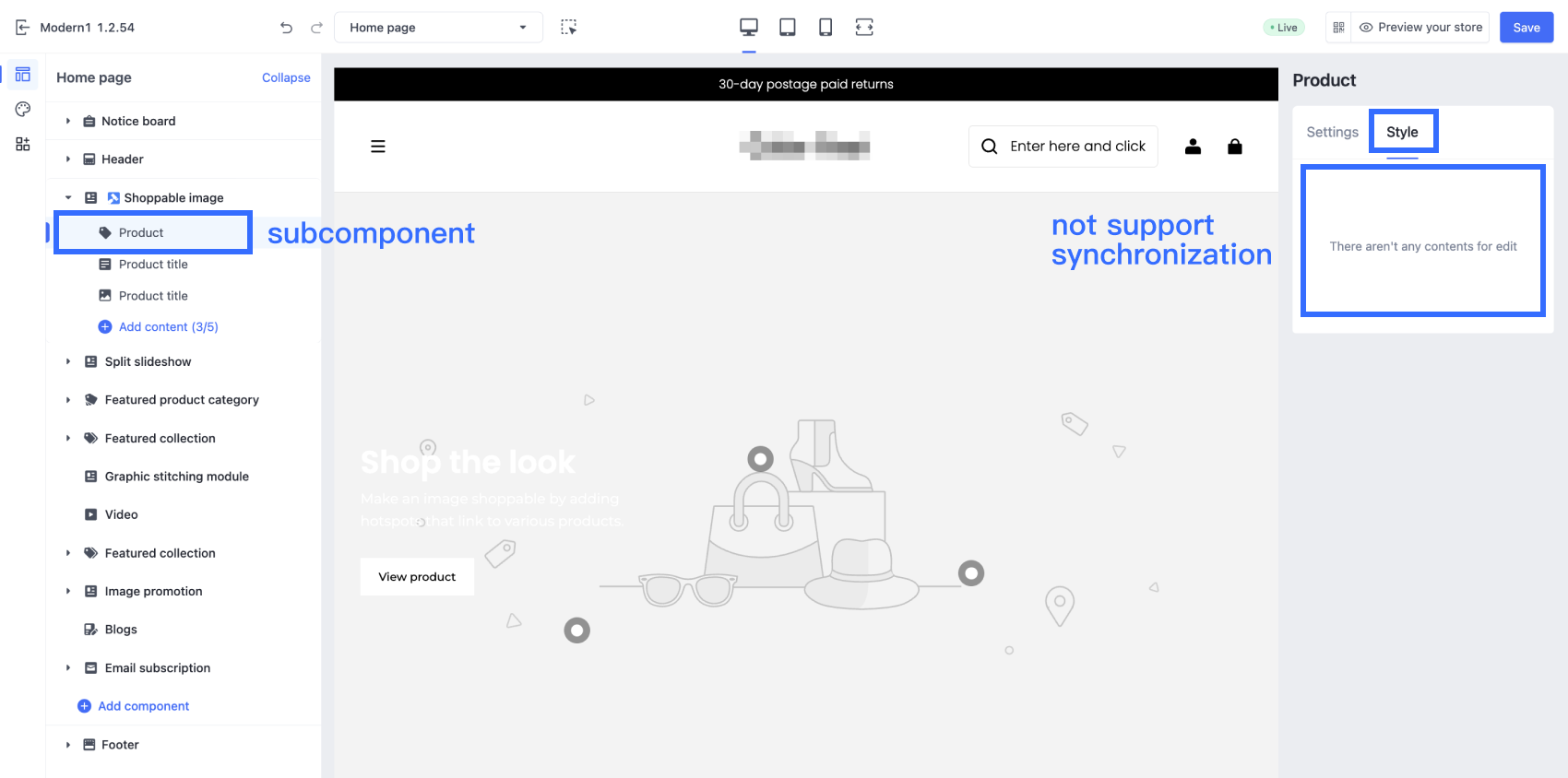Collapse the Shoppable image section arrow
Screen dimensions: 1568x778
click(68, 198)
